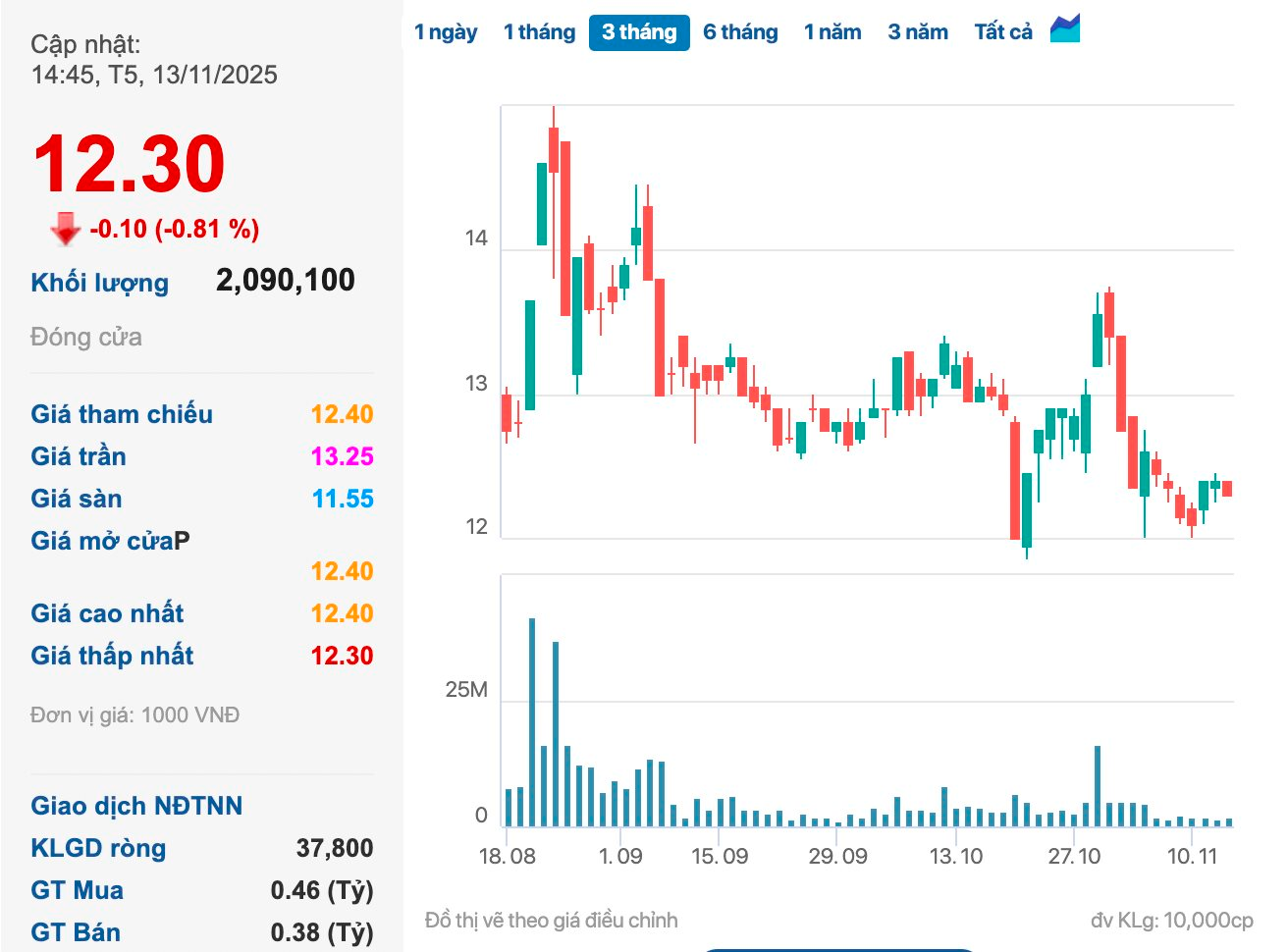Switch to the "1 ngày" time range tab
Viewport: 1288px width, 952px height.
point(447,31)
